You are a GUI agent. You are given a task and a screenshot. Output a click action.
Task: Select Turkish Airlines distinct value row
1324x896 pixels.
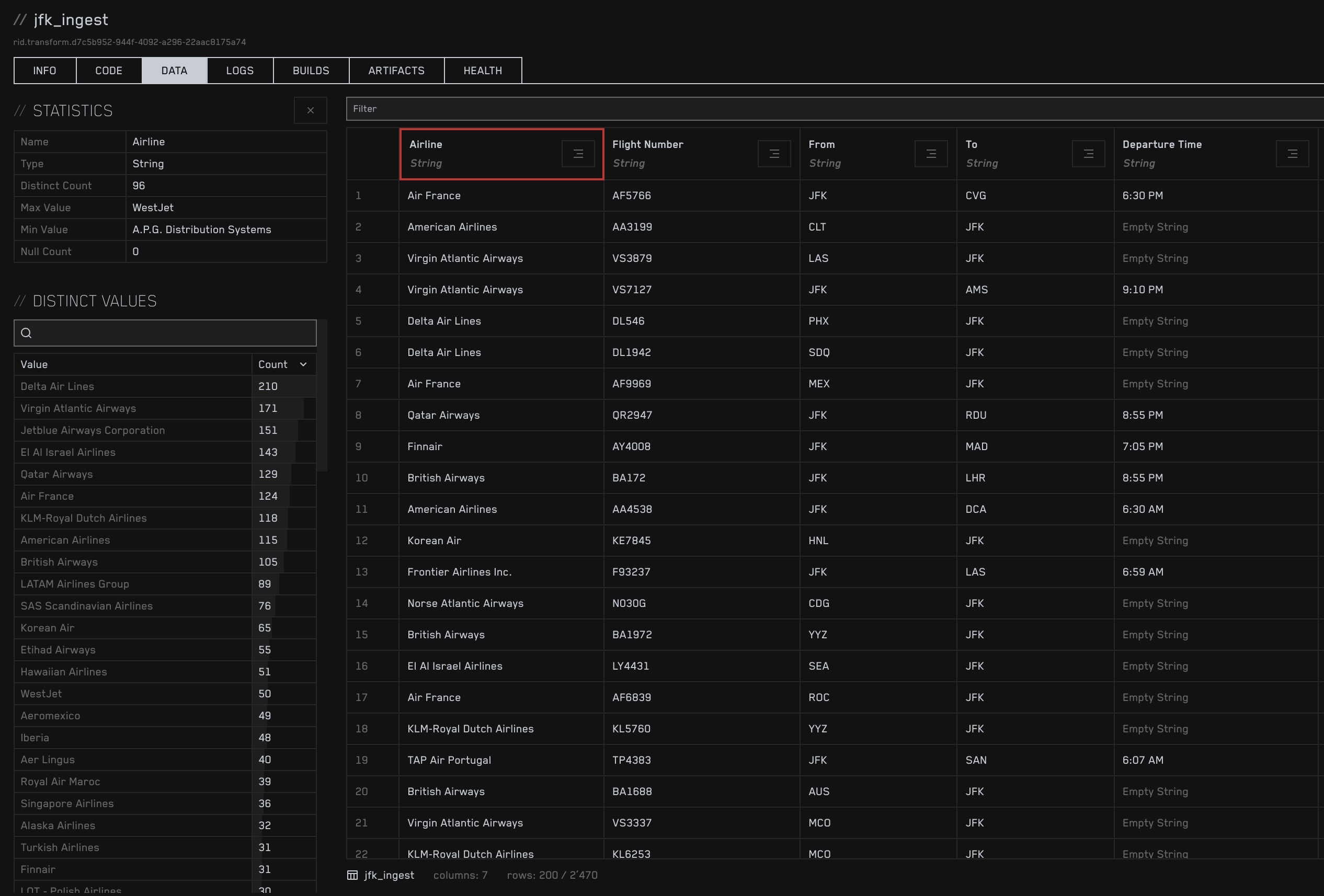click(x=165, y=847)
